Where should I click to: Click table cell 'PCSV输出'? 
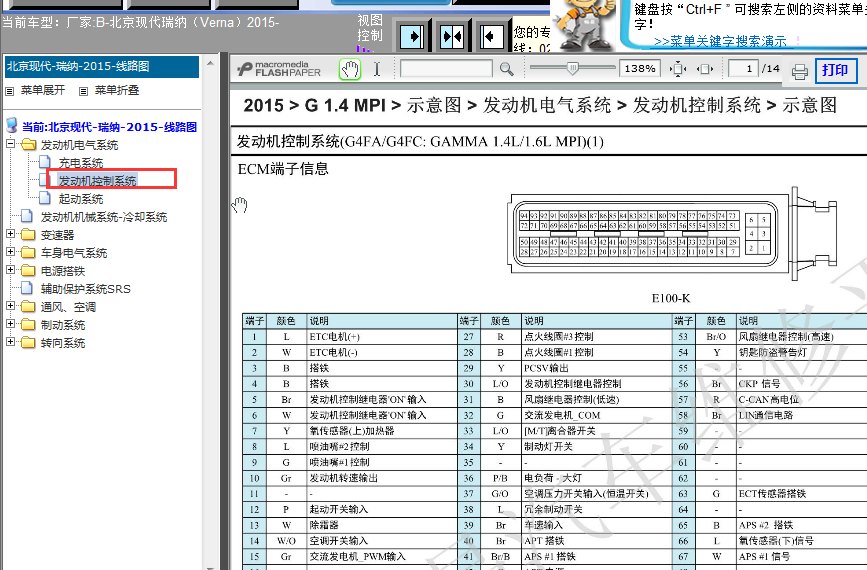596,368
